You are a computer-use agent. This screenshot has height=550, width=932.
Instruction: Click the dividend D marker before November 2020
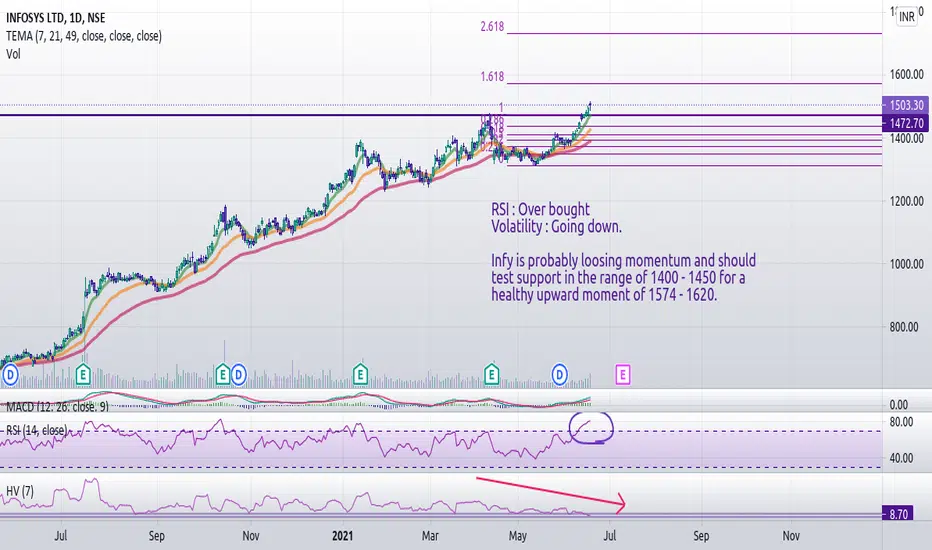pos(238,375)
